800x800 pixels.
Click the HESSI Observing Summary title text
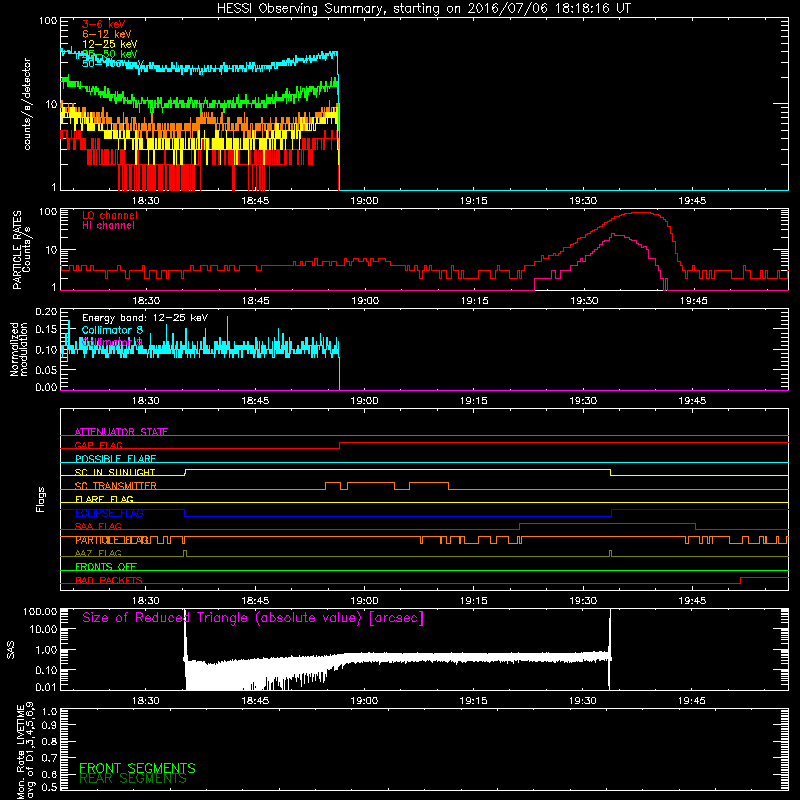coord(424,9)
